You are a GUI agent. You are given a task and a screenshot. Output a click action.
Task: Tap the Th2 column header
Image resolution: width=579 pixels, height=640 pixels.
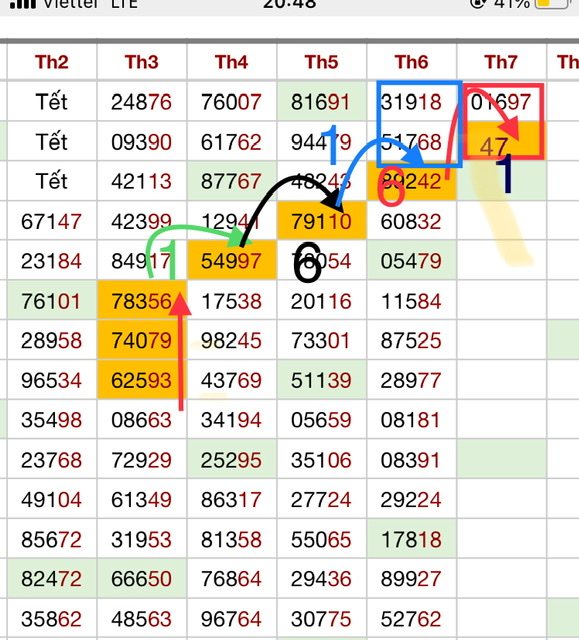52,62
